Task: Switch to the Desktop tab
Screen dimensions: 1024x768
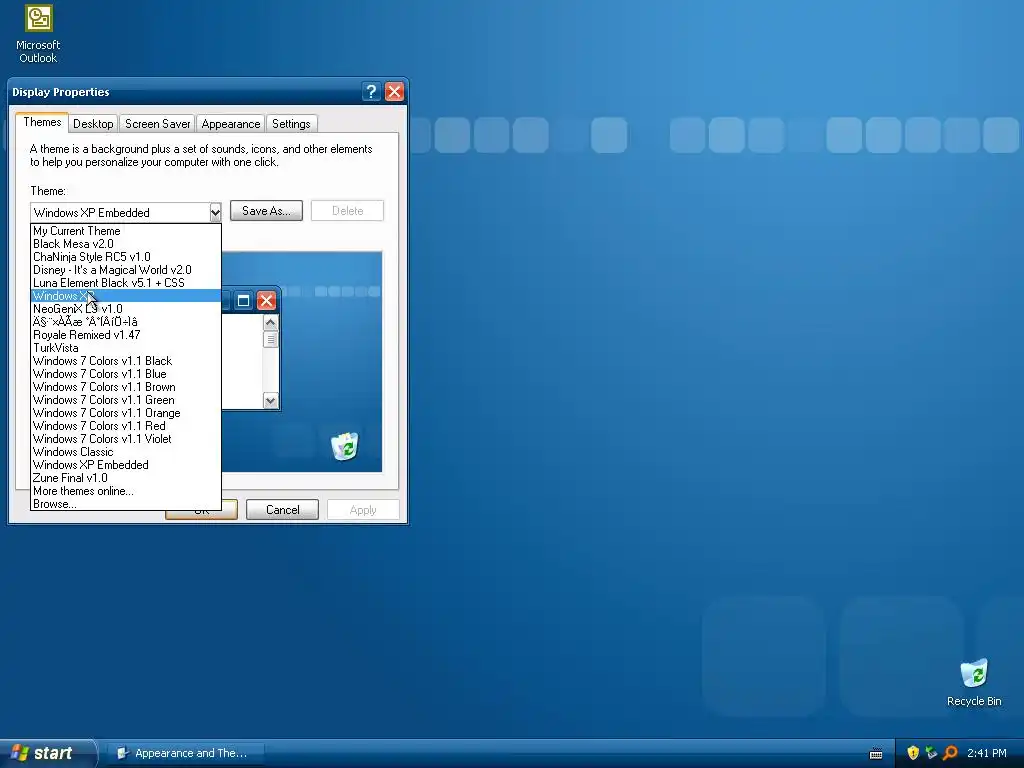Action: pos(93,123)
